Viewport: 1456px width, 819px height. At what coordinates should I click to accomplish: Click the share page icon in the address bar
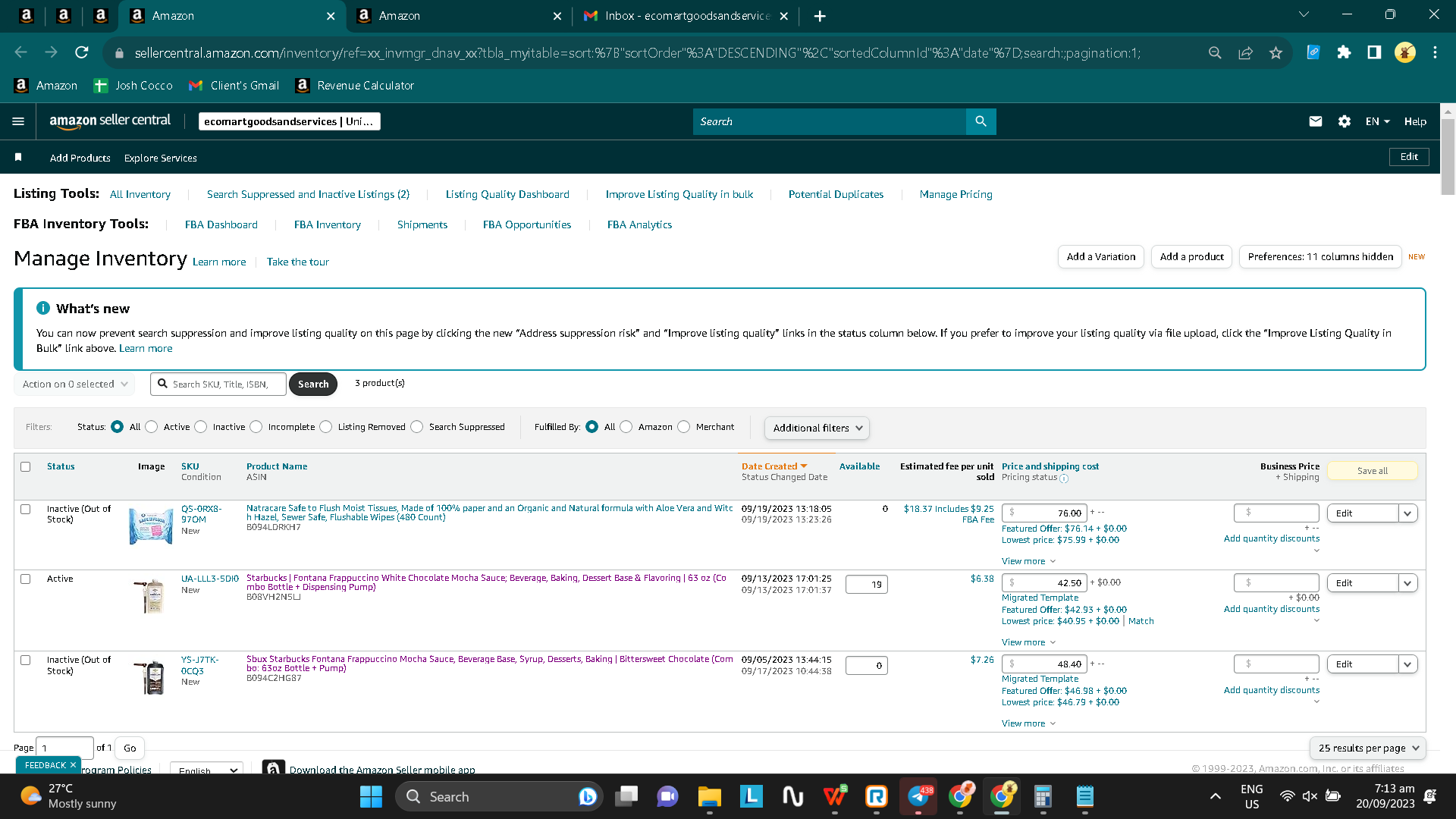pyautogui.click(x=1245, y=52)
